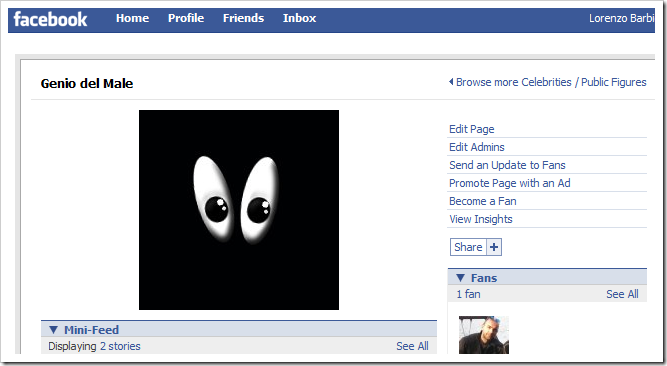Viewport: 667px width, 366px height.
Task: Click the Become a Fan link
Action: click(x=483, y=201)
